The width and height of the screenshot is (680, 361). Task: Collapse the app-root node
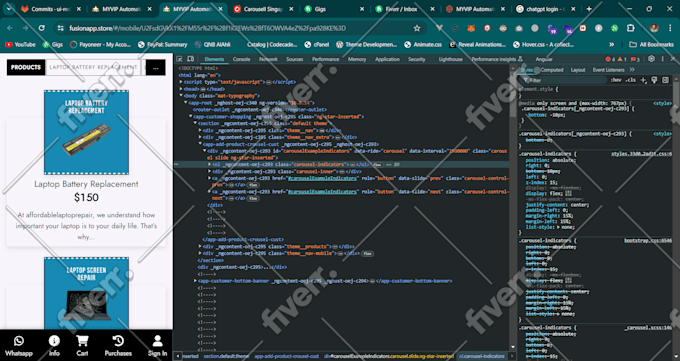click(186, 103)
